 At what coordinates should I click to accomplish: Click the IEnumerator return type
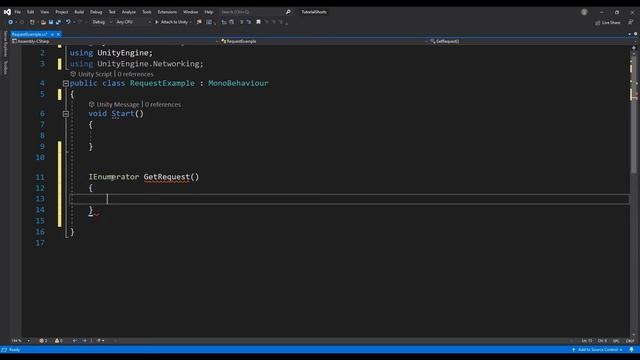pos(114,177)
